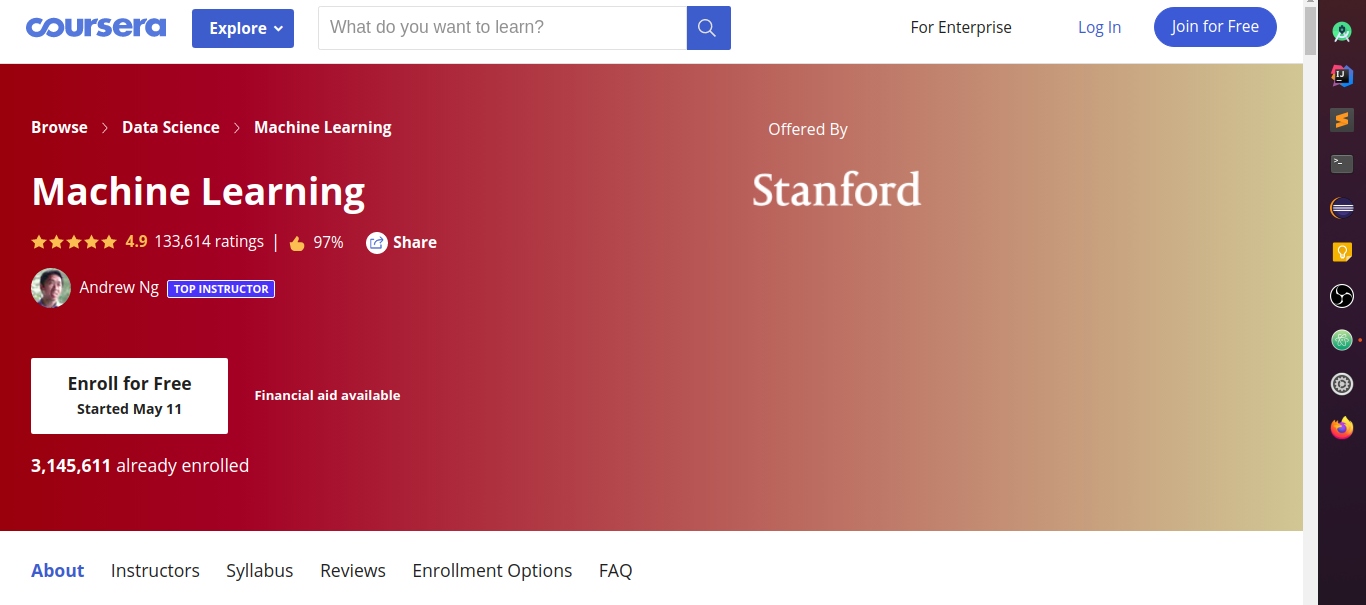Open Android Studio from the dock
The height and width of the screenshot is (605, 1366).
click(1342, 32)
